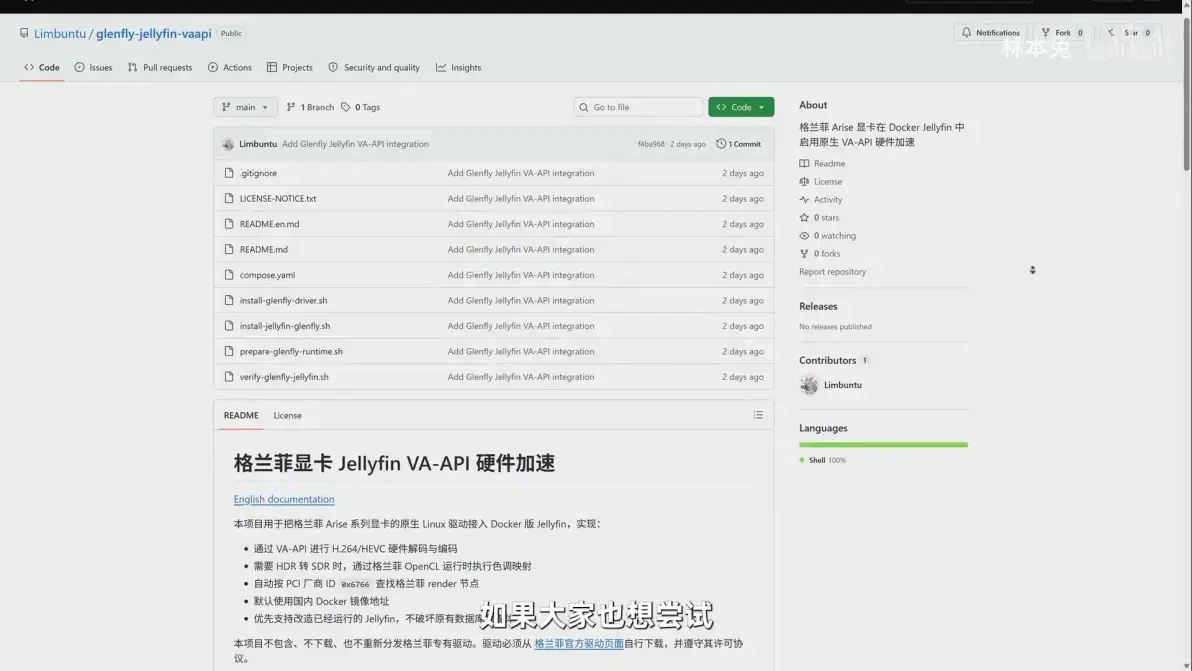
Task: Open prepare-glenfly-runtime.sh file
Action: point(291,351)
